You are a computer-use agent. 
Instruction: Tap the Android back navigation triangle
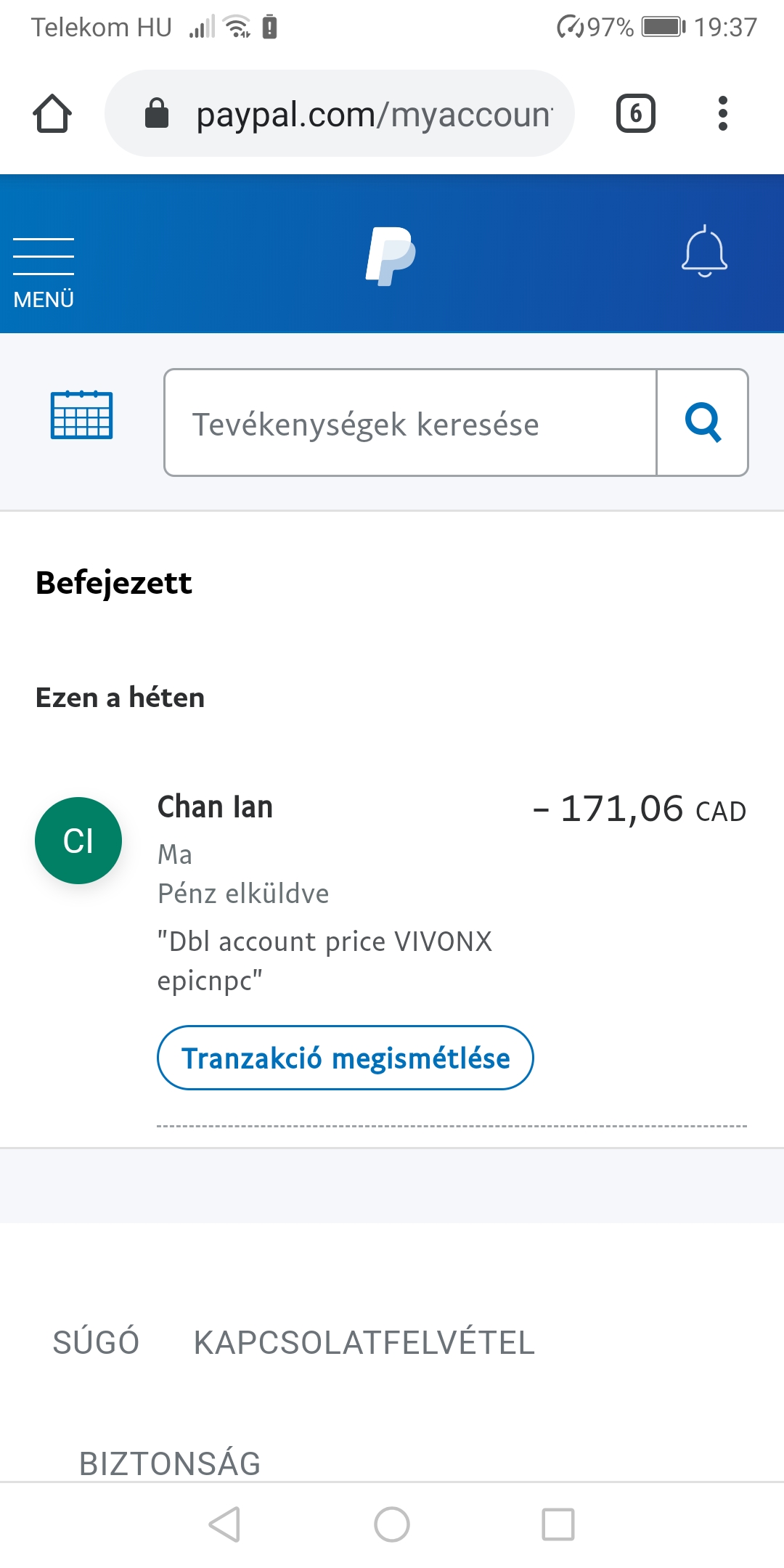pos(225,1524)
